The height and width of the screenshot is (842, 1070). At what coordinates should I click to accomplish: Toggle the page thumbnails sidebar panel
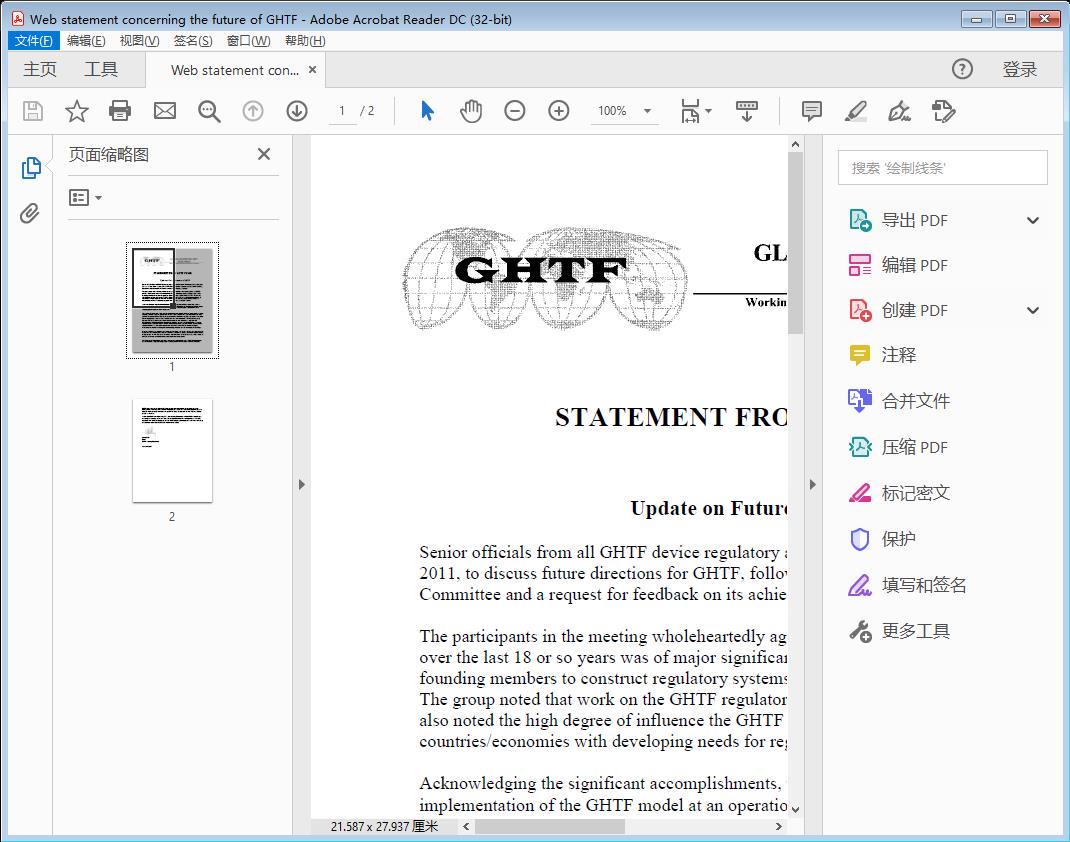click(30, 167)
